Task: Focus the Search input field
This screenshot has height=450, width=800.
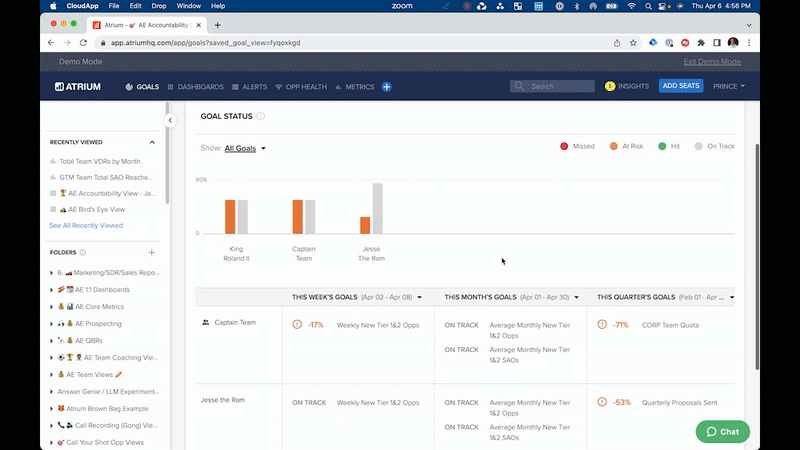Action: 553,86
